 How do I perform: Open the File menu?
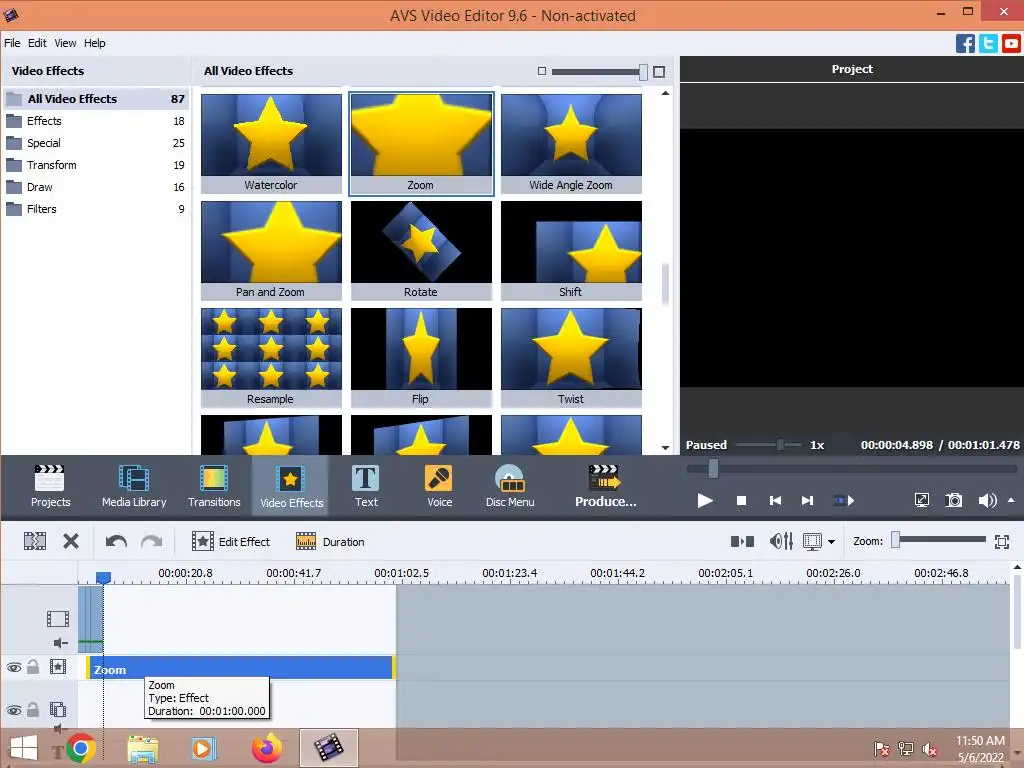12,43
